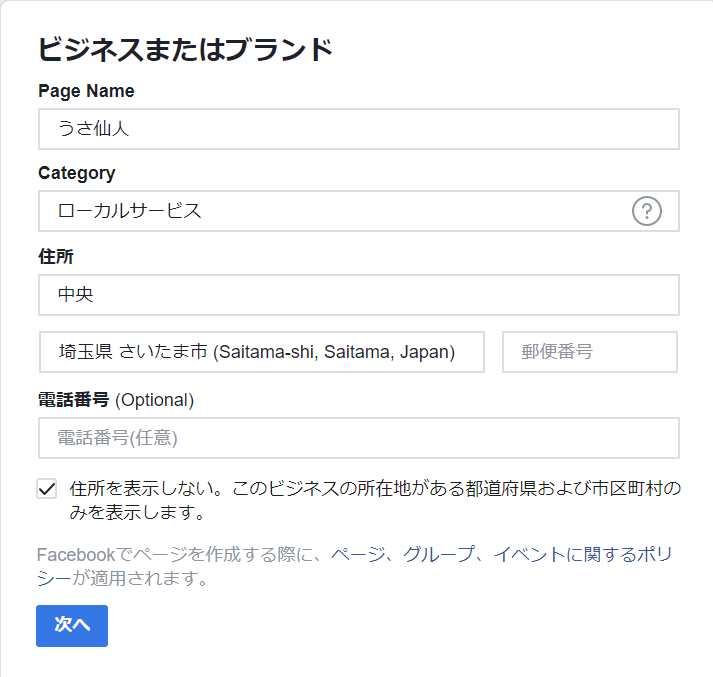Open the Category field showing ローカルサービス
The height and width of the screenshot is (677, 713).
pyautogui.click(x=330, y=211)
